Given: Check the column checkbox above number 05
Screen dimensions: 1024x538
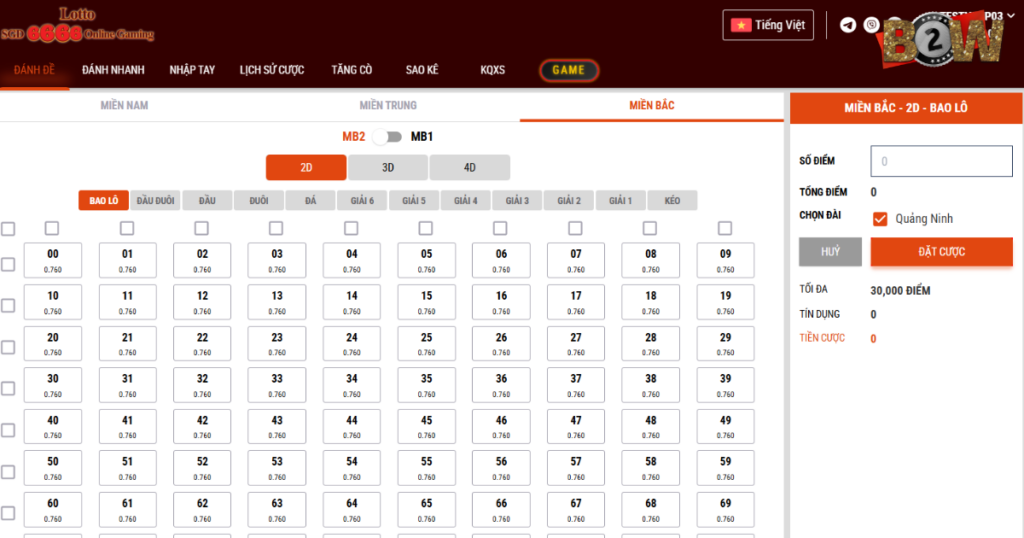Looking at the screenshot, I should tap(426, 228).
